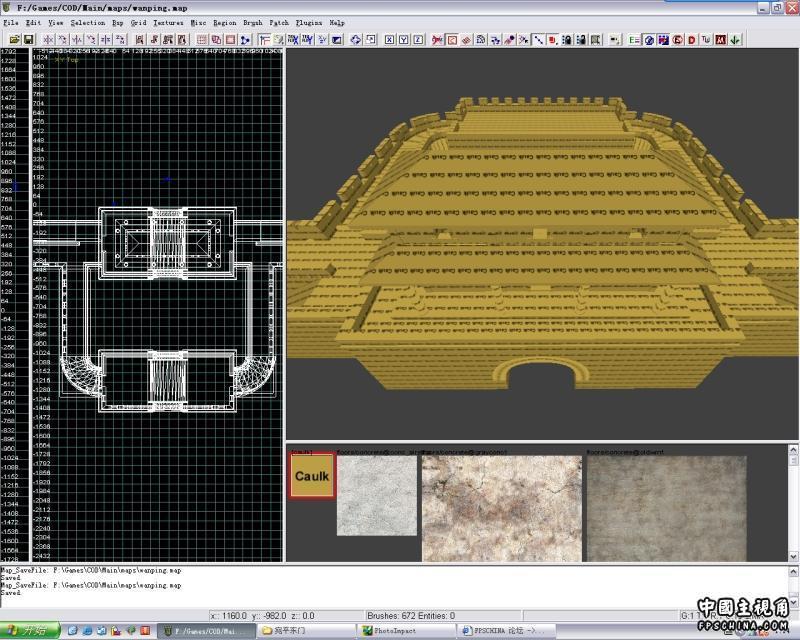Open the Region menu
Screen dimensions: 800x640
coord(224,23)
